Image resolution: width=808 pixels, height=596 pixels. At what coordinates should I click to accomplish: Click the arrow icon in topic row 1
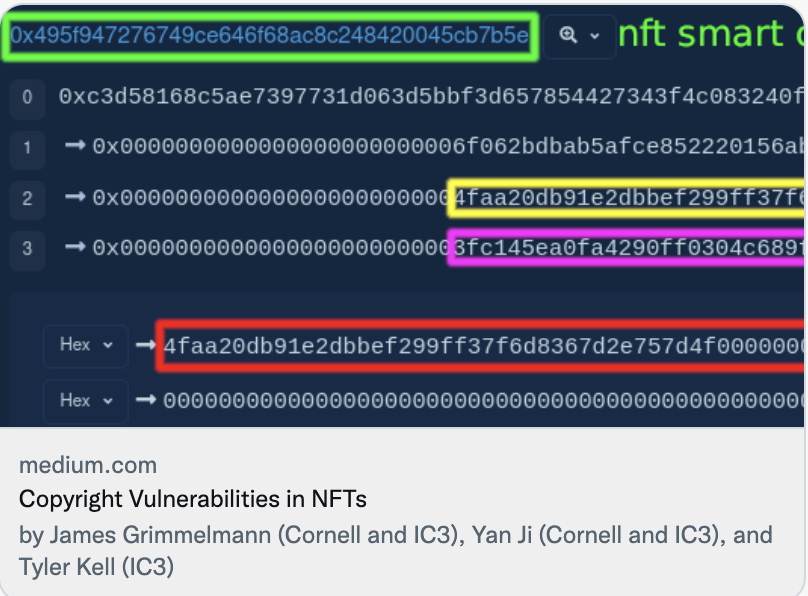(x=75, y=146)
